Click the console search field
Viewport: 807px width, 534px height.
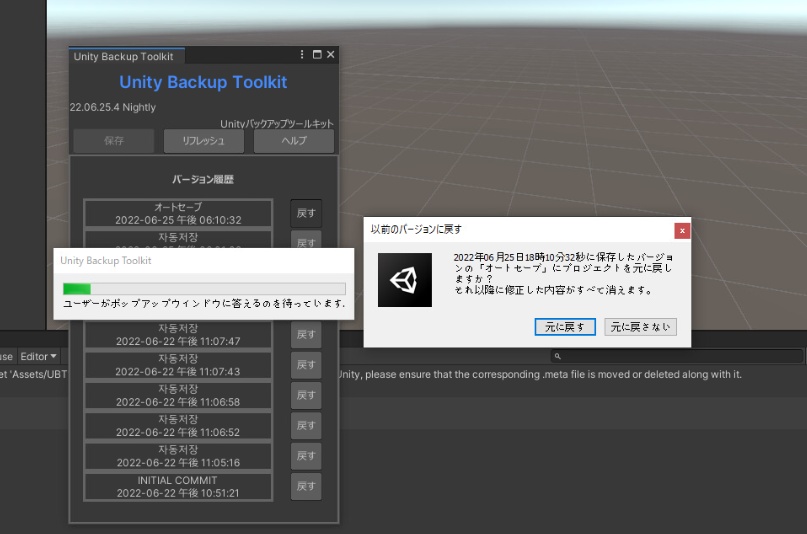pos(677,356)
